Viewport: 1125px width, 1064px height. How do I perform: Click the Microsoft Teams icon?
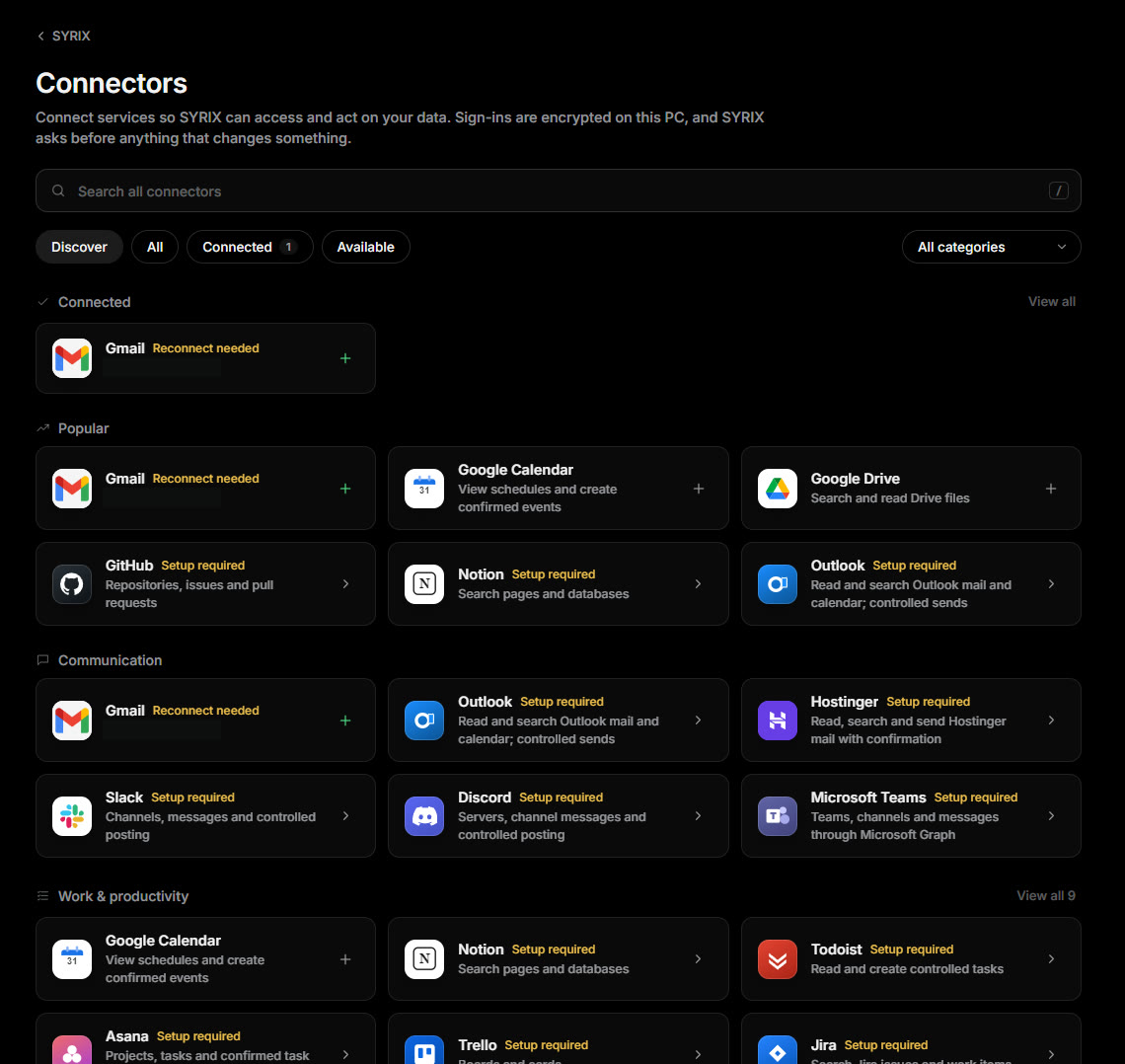(x=777, y=815)
